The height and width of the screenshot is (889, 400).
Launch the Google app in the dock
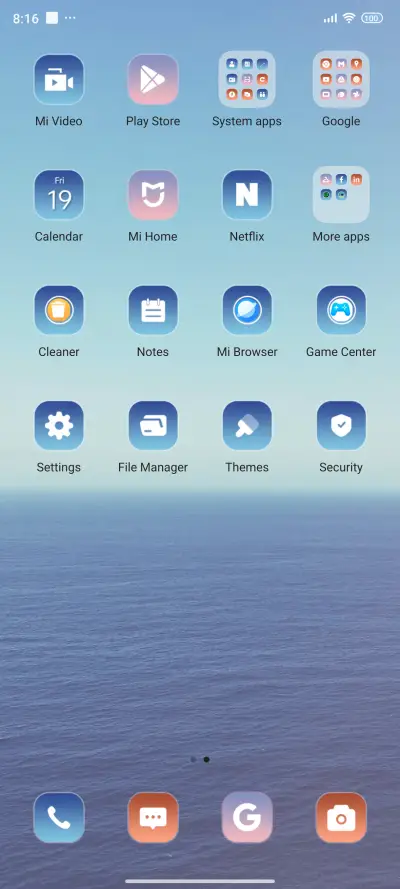click(247, 818)
